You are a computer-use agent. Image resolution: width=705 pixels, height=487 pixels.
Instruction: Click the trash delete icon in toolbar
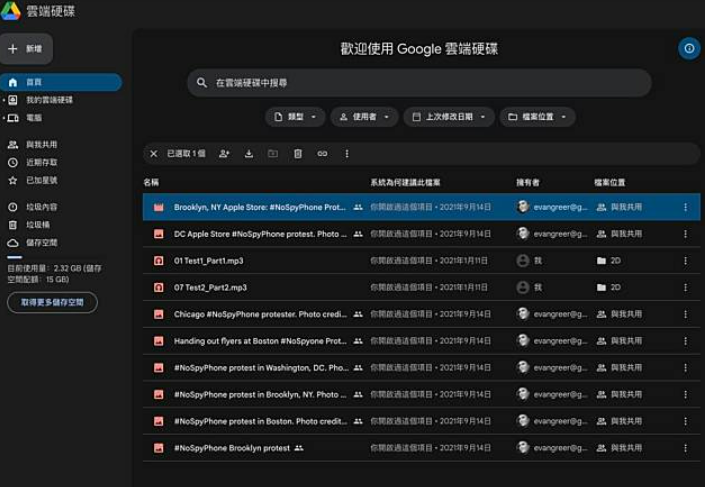tap(298, 154)
